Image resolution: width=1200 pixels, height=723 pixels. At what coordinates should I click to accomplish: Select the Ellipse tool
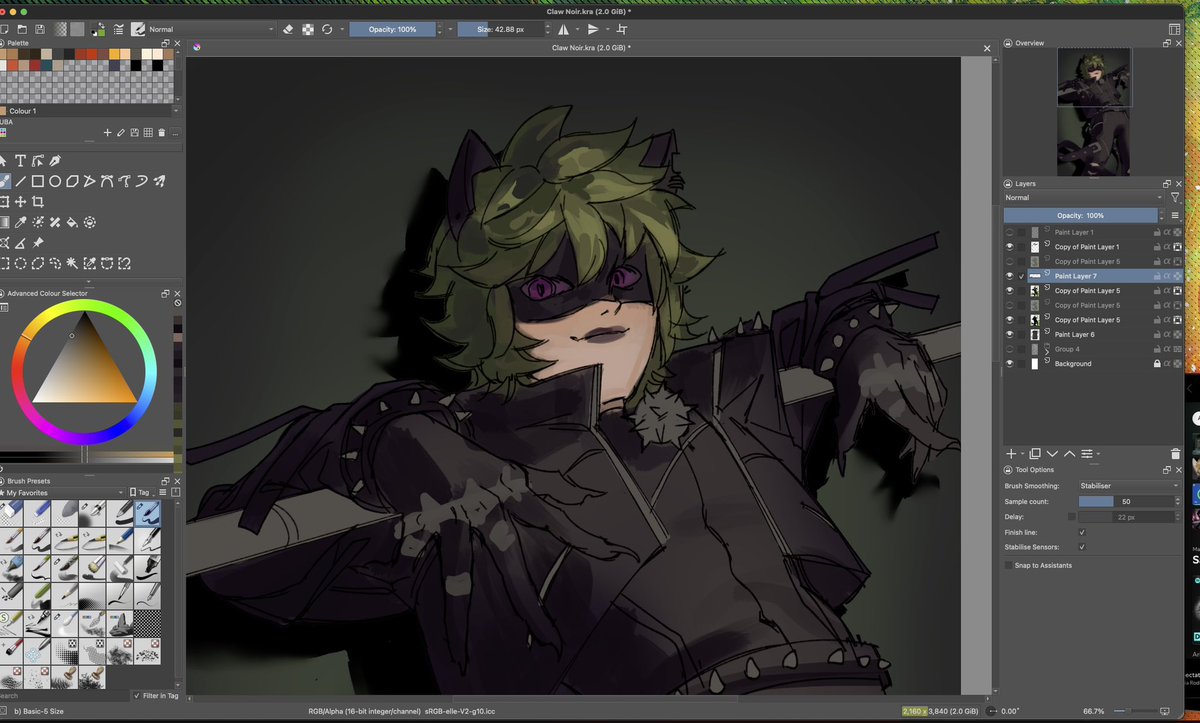coord(55,181)
